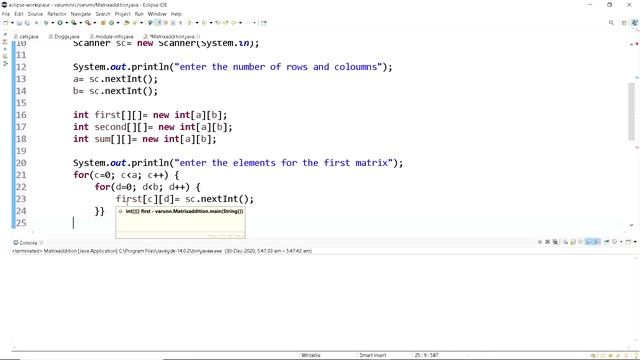Click the Open Console icon
The image size is (640, 360).
pyautogui.click(x=629, y=242)
